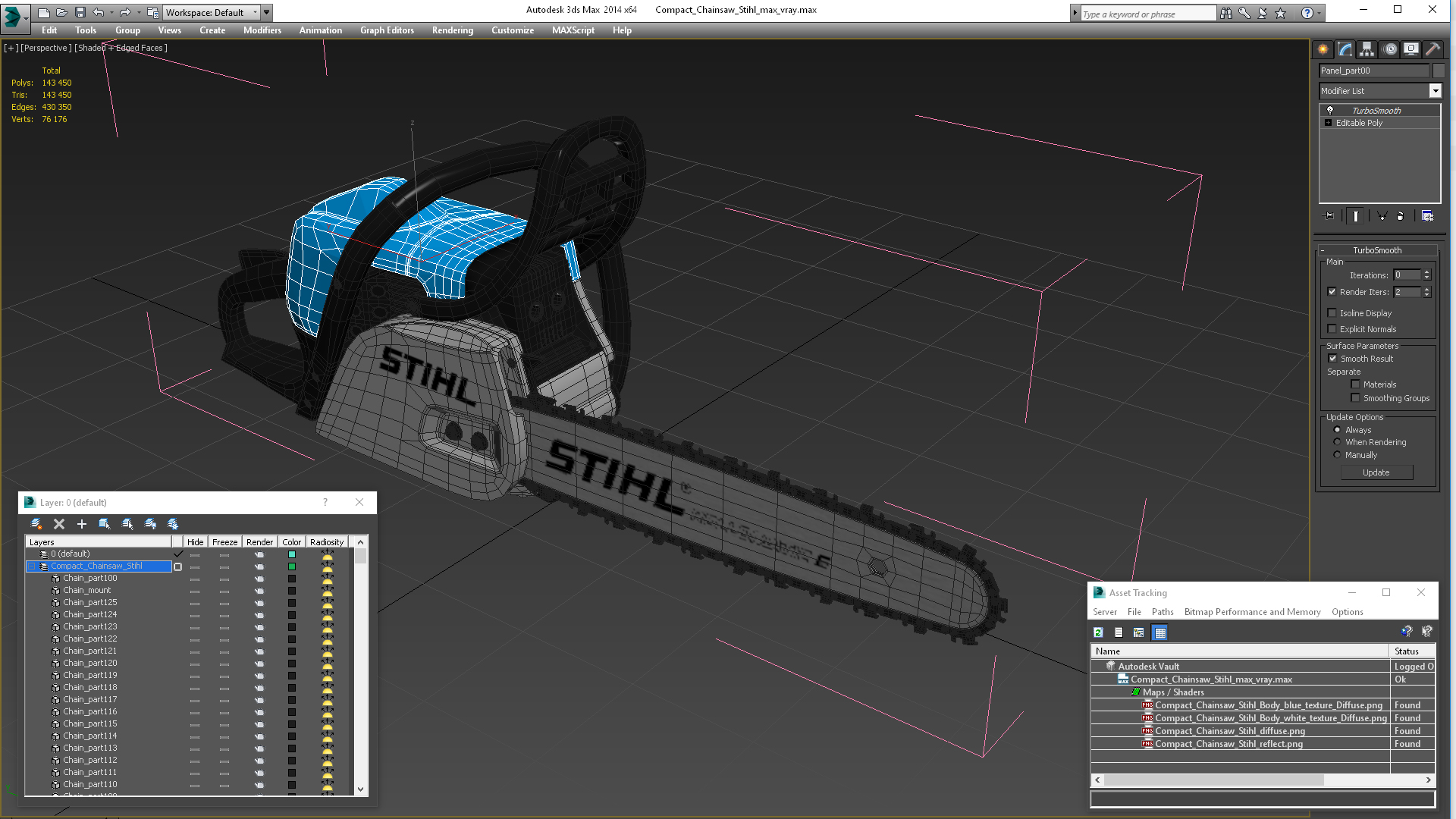Select Manually update radio button
The height and width of the screenshot is (819, 1456).
[1338, 455]
